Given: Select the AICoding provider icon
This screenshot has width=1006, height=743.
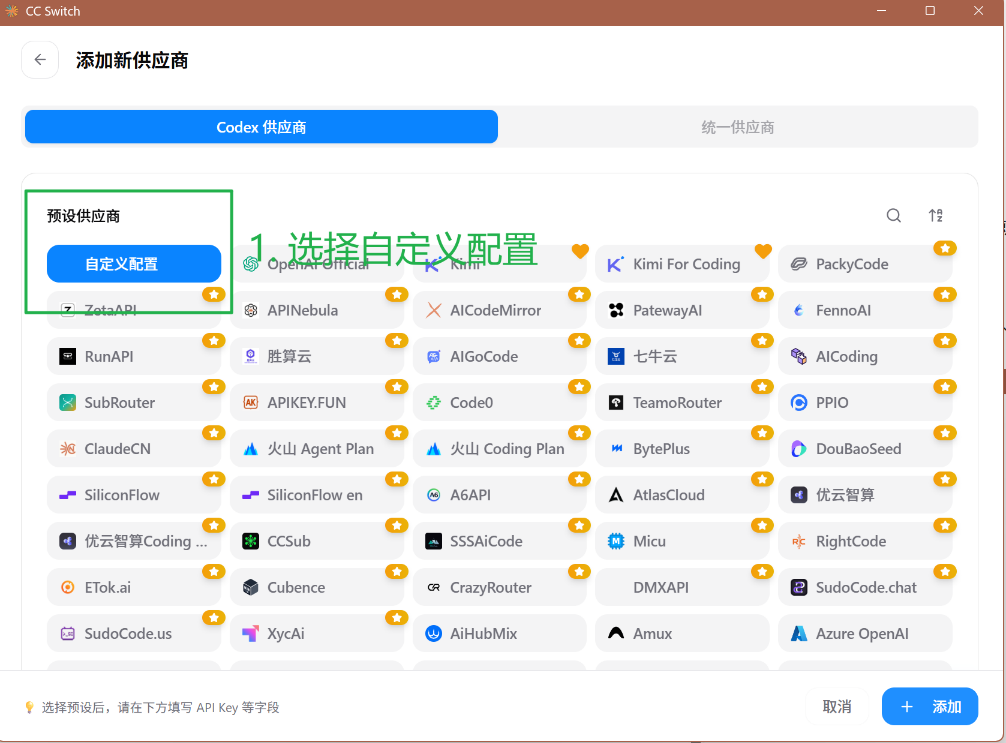Looking at the screenshot, I should (x=799, y=357).
